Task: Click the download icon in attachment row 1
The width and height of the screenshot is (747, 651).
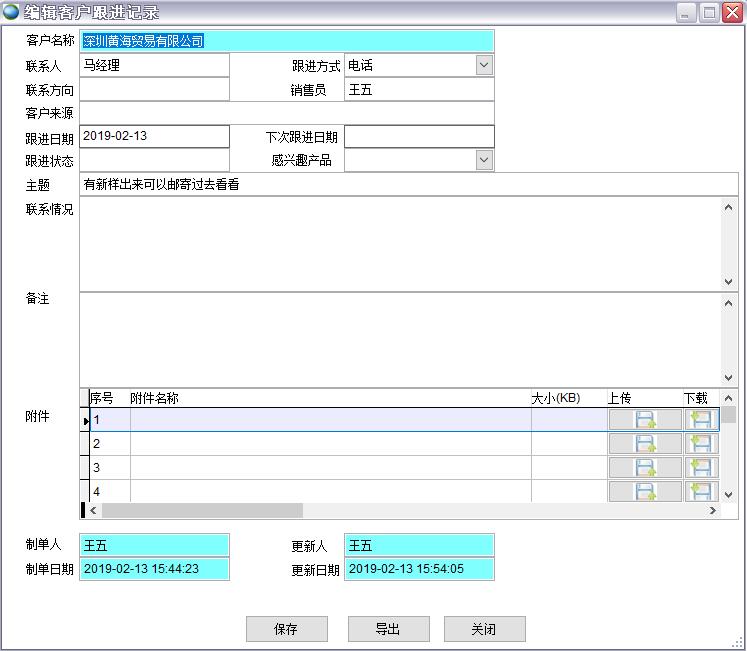Action: point(701,420)
